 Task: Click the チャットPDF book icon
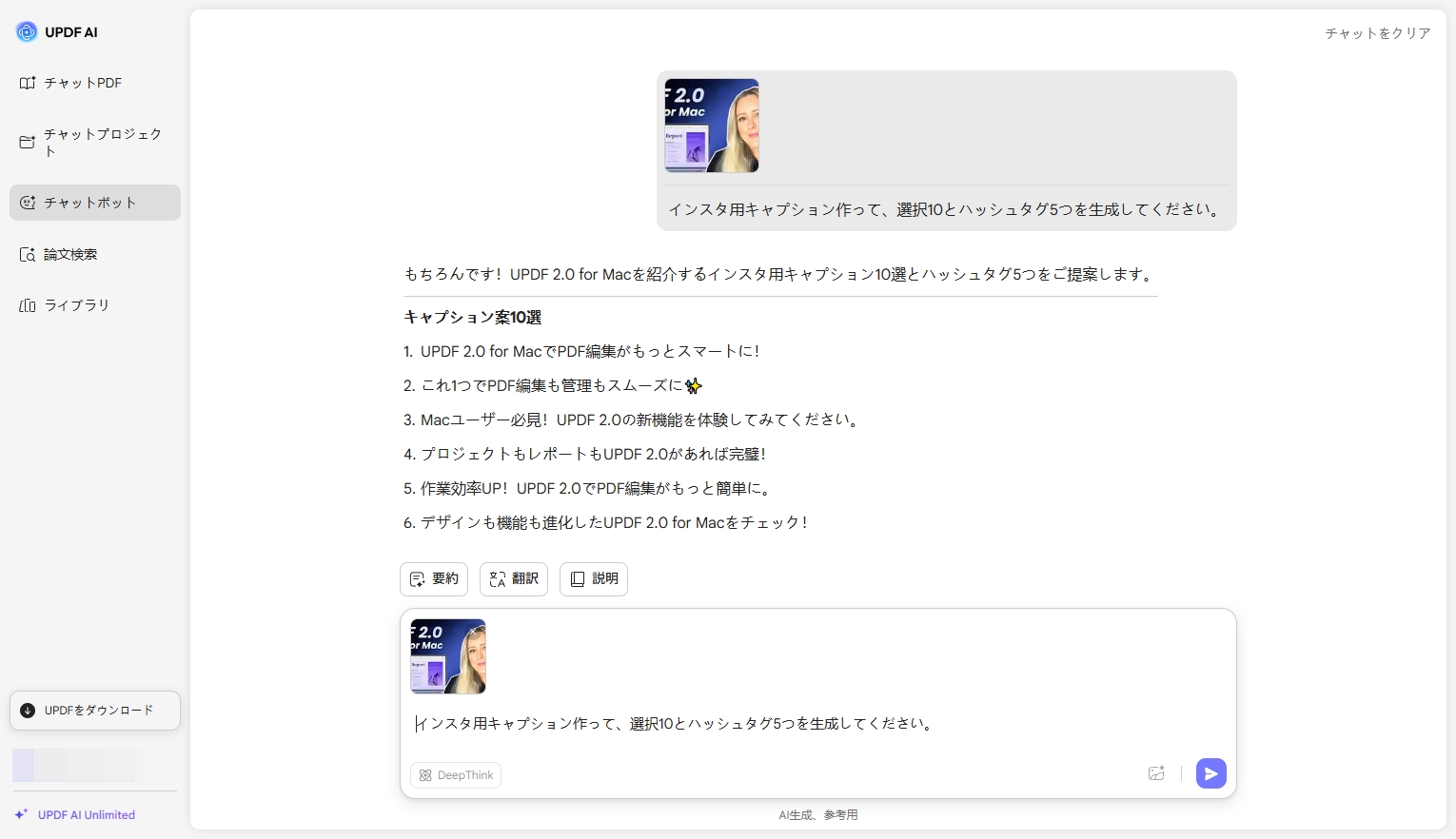[x=28, y=83]
